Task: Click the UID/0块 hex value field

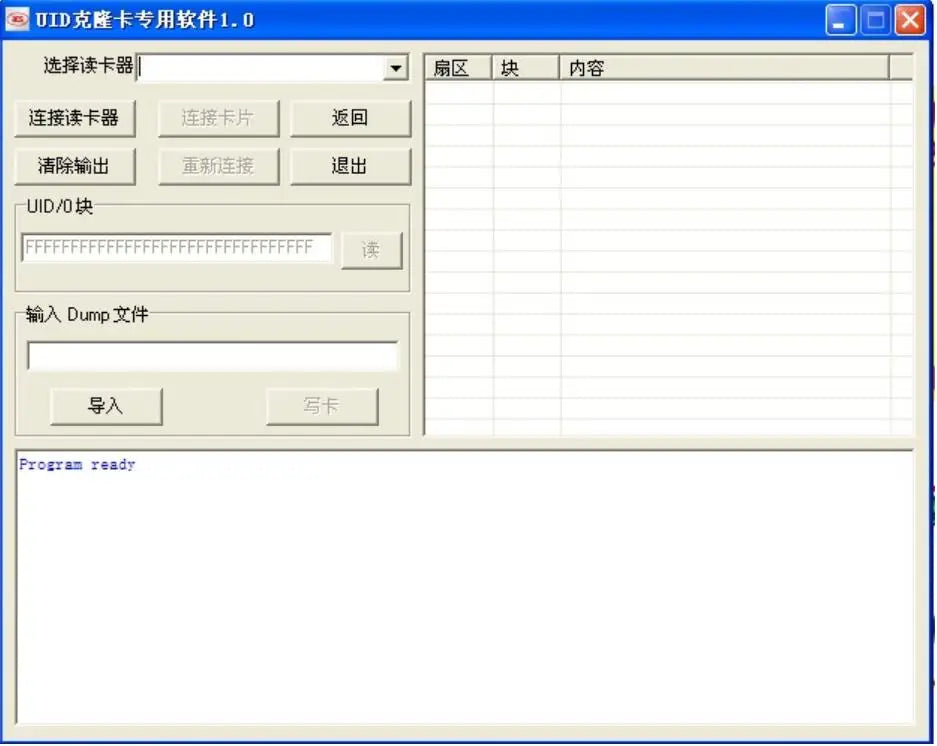Action: [x=177, y=247]
